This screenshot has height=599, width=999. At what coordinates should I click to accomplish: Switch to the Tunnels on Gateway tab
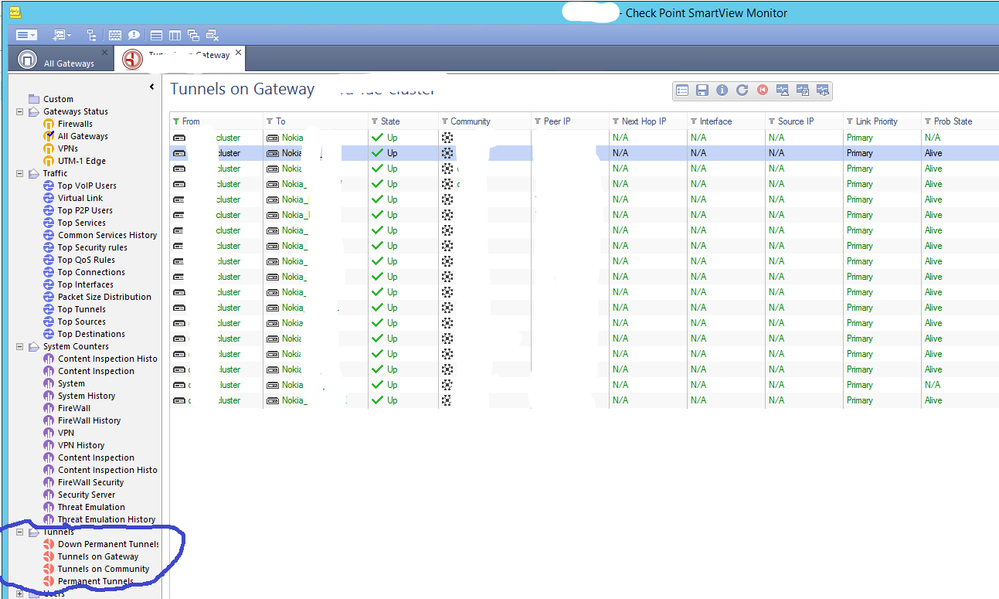coord(180,59)
